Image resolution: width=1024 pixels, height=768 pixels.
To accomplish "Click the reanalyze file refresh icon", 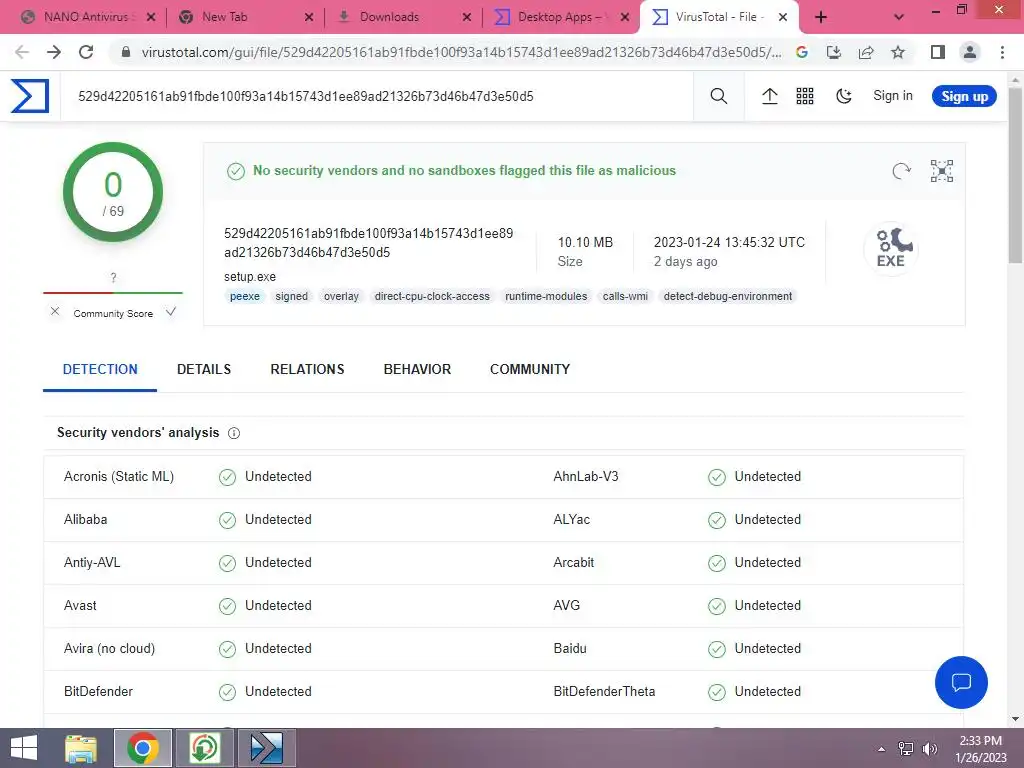I will point(901,171).
